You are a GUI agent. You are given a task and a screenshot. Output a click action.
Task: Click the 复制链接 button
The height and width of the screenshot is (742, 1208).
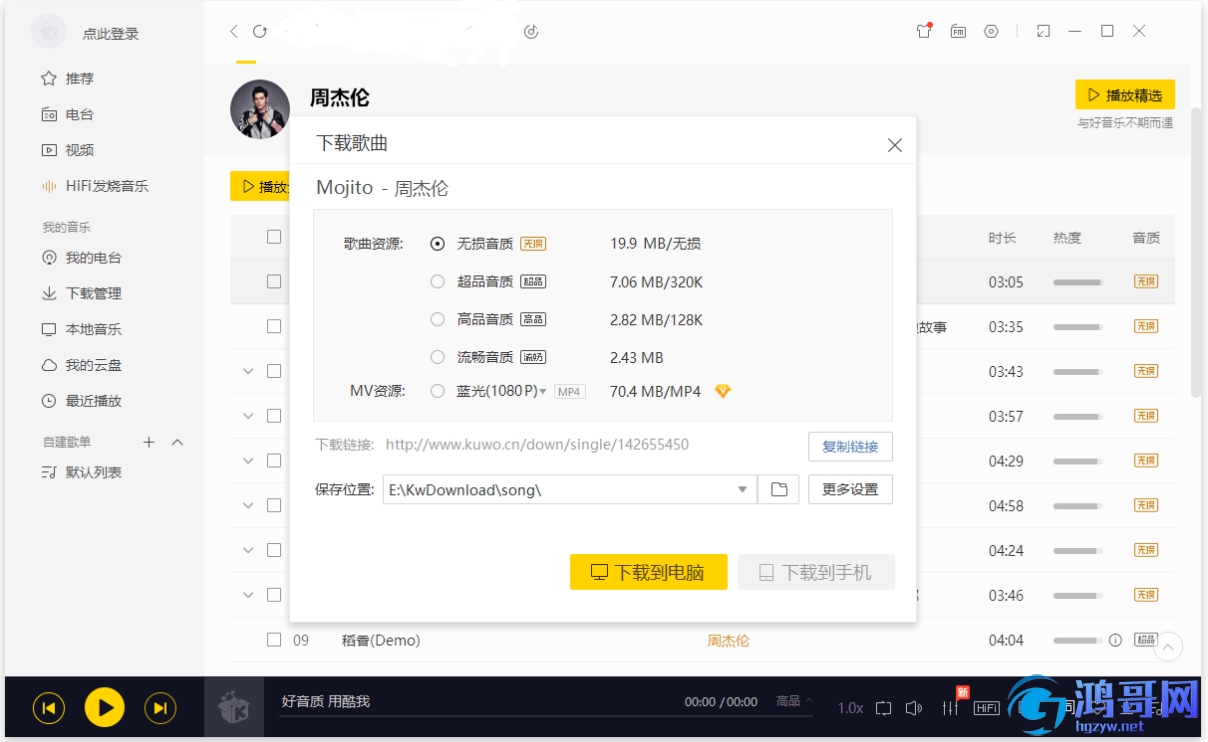pyautogui.click(x=850, y=446)
